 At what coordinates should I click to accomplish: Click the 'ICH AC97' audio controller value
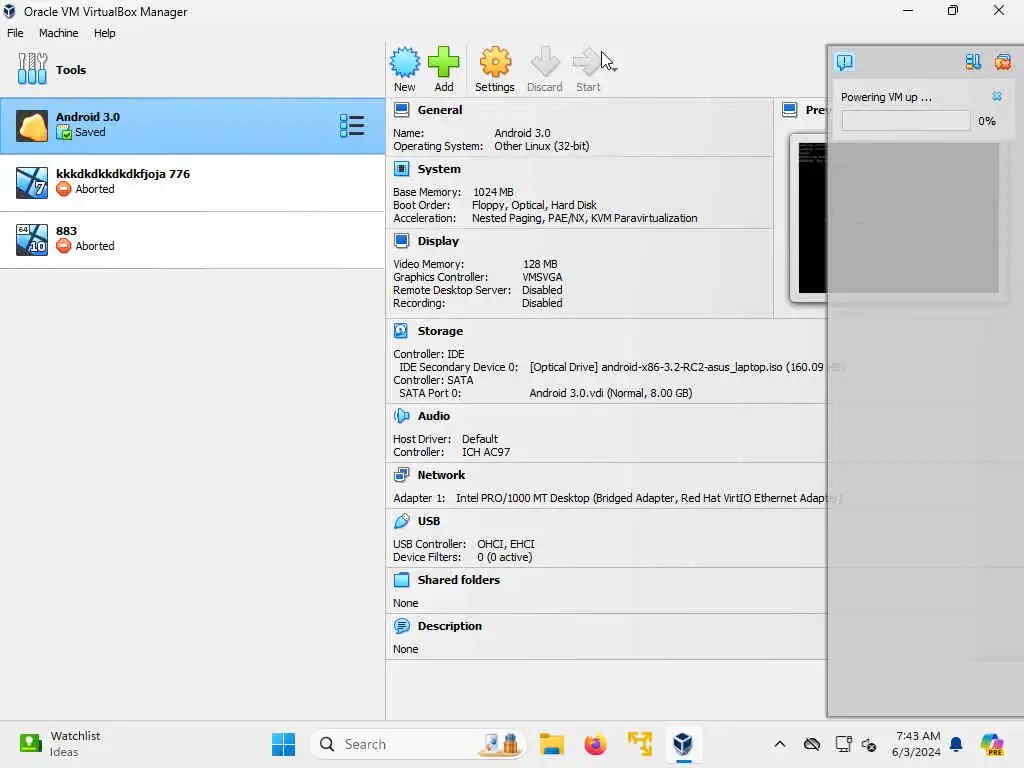[486, 452]
